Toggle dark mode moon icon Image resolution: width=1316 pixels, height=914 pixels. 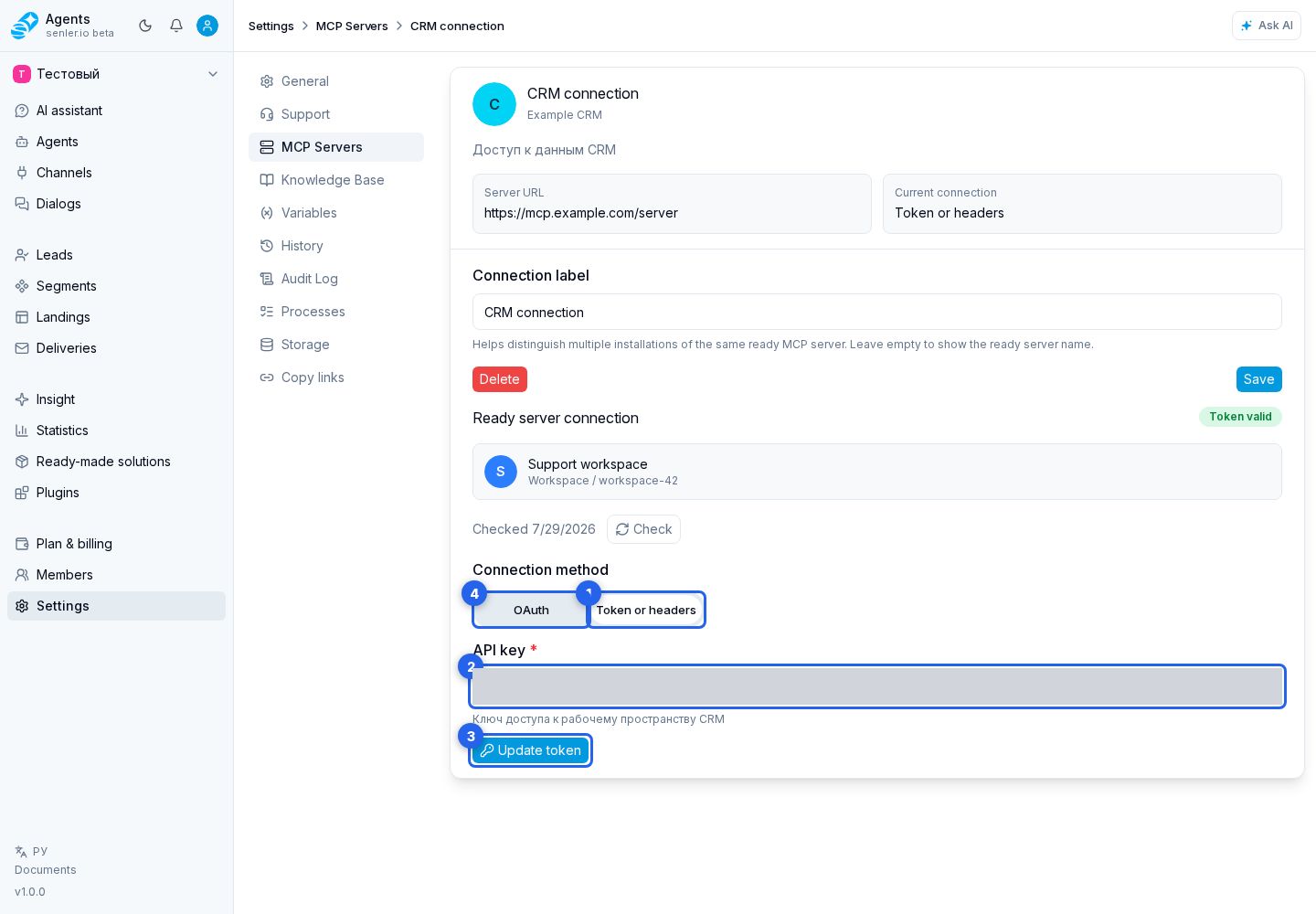point(145,26)
